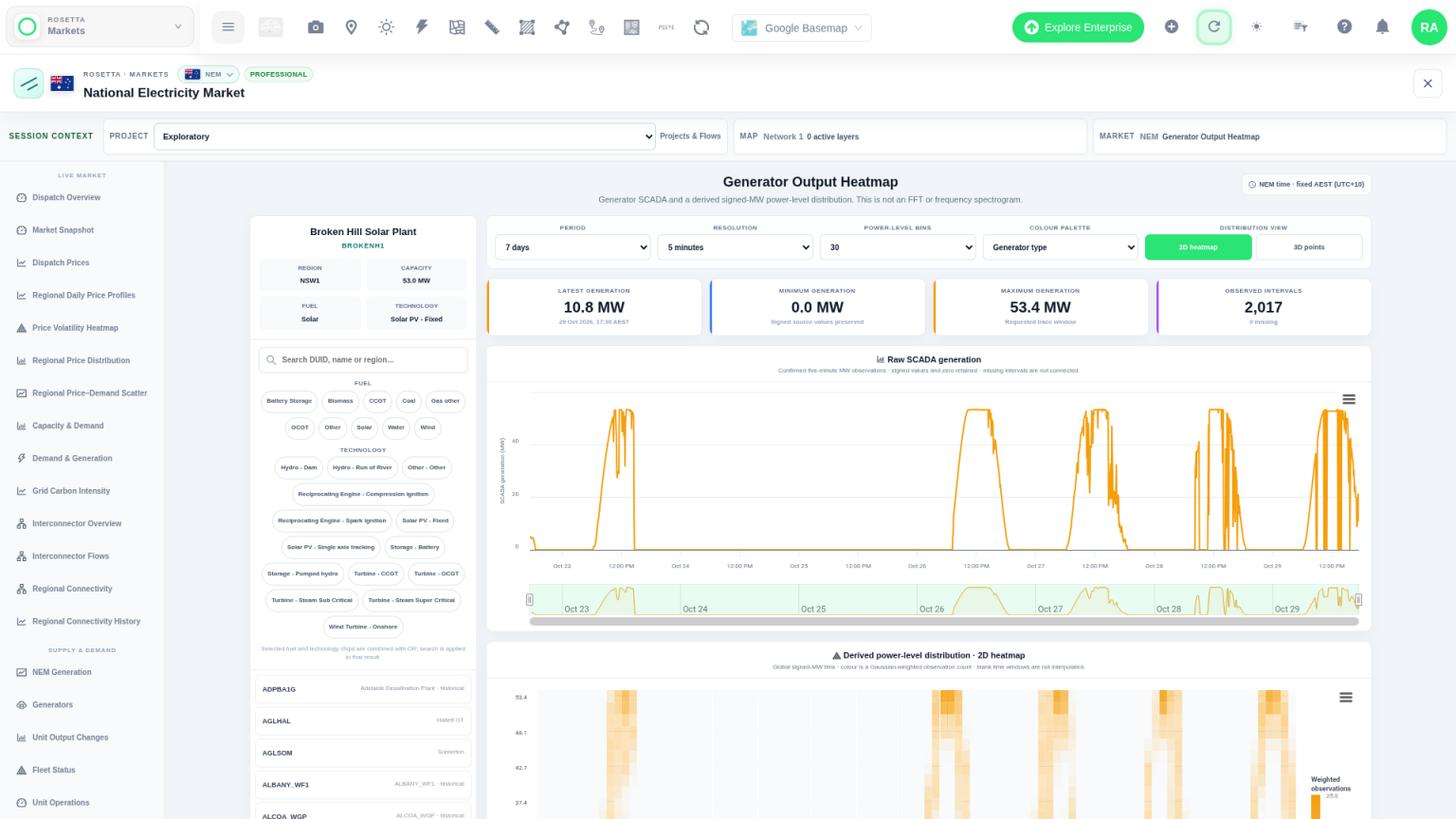Click the DUID search input field
1456x819 pixels.
(x=363, y=360)
